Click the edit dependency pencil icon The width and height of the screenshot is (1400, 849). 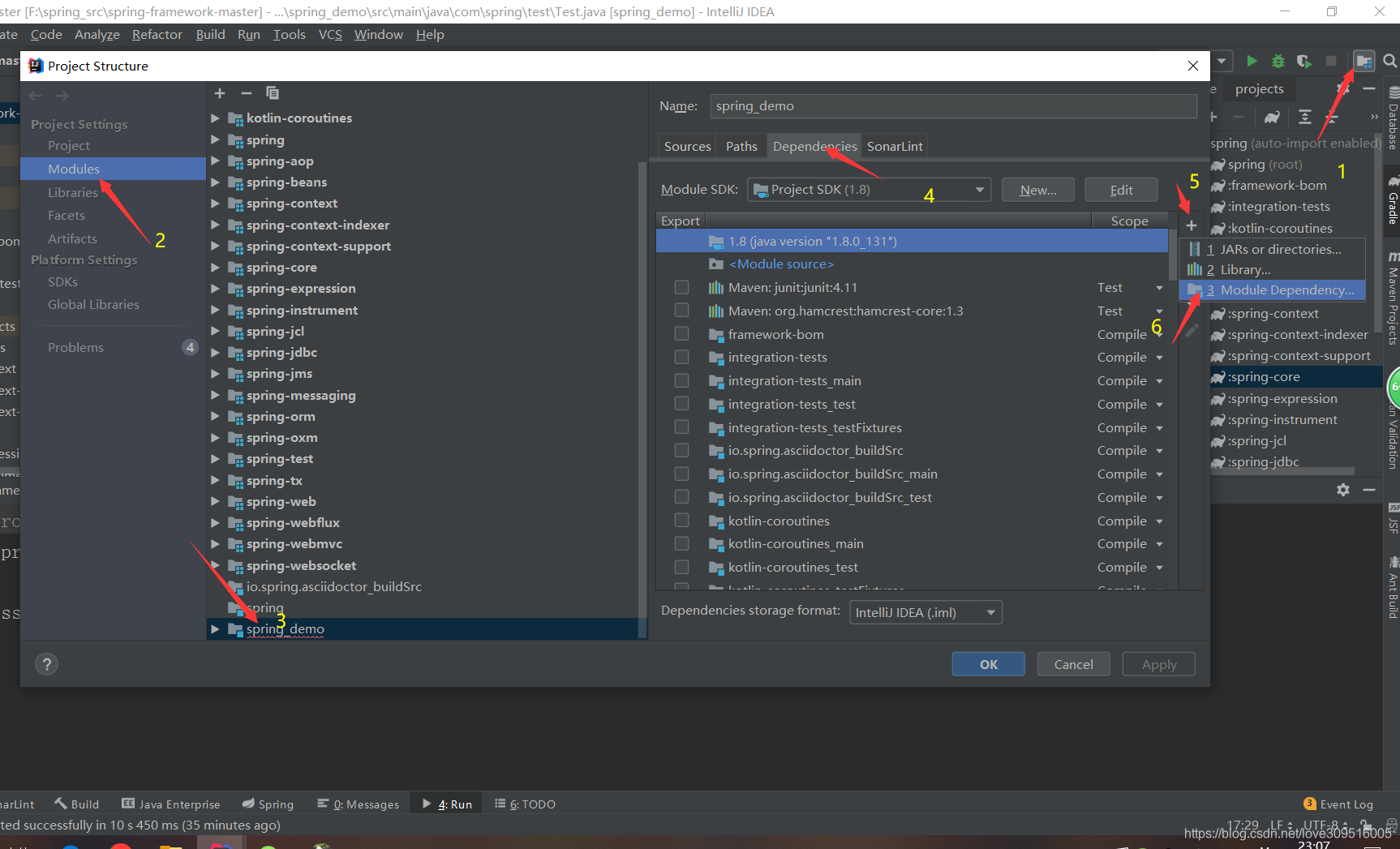pos(1191,330)
